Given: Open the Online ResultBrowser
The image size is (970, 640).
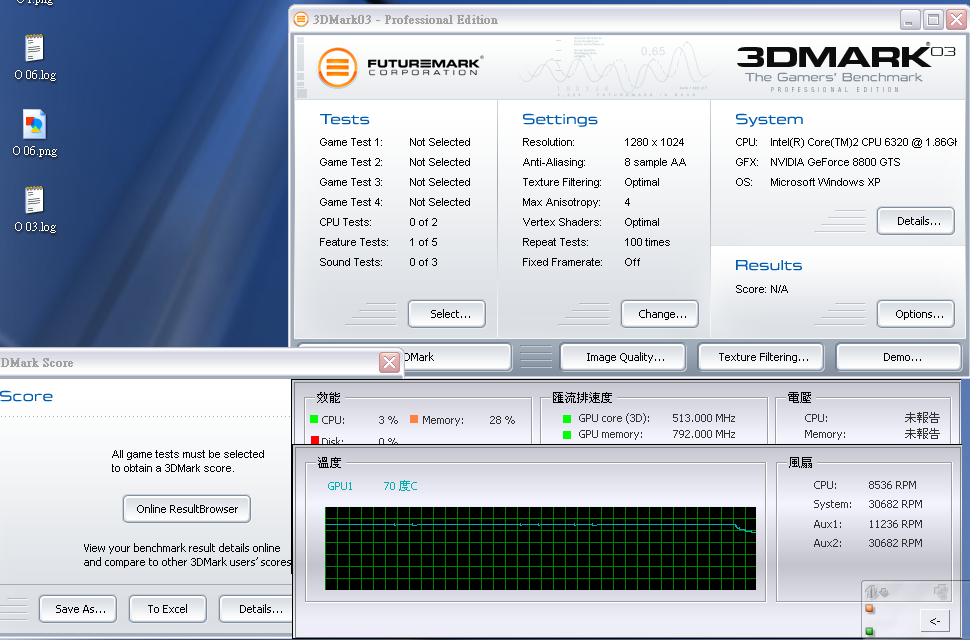Looking at the screenshot, I should tap(186, 509).
